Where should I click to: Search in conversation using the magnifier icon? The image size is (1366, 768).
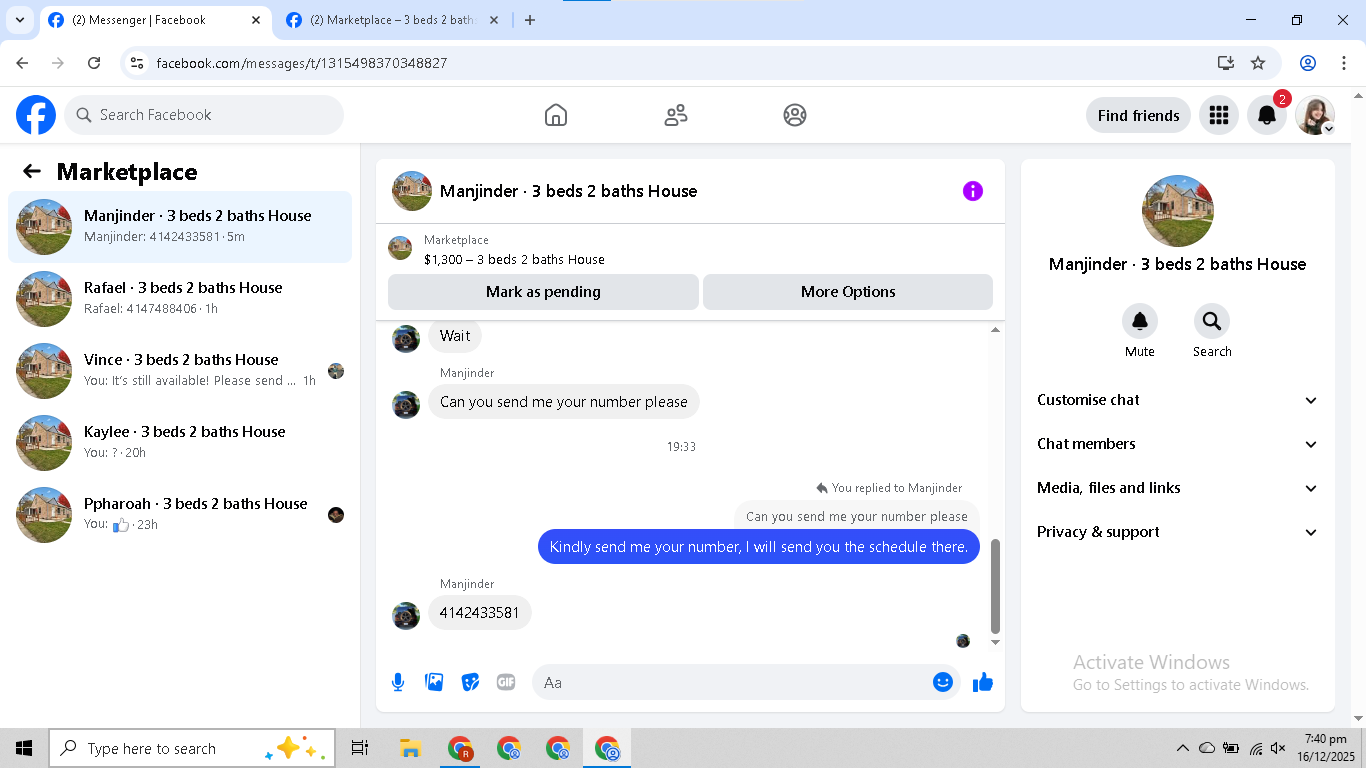[x=1212, y=321]
